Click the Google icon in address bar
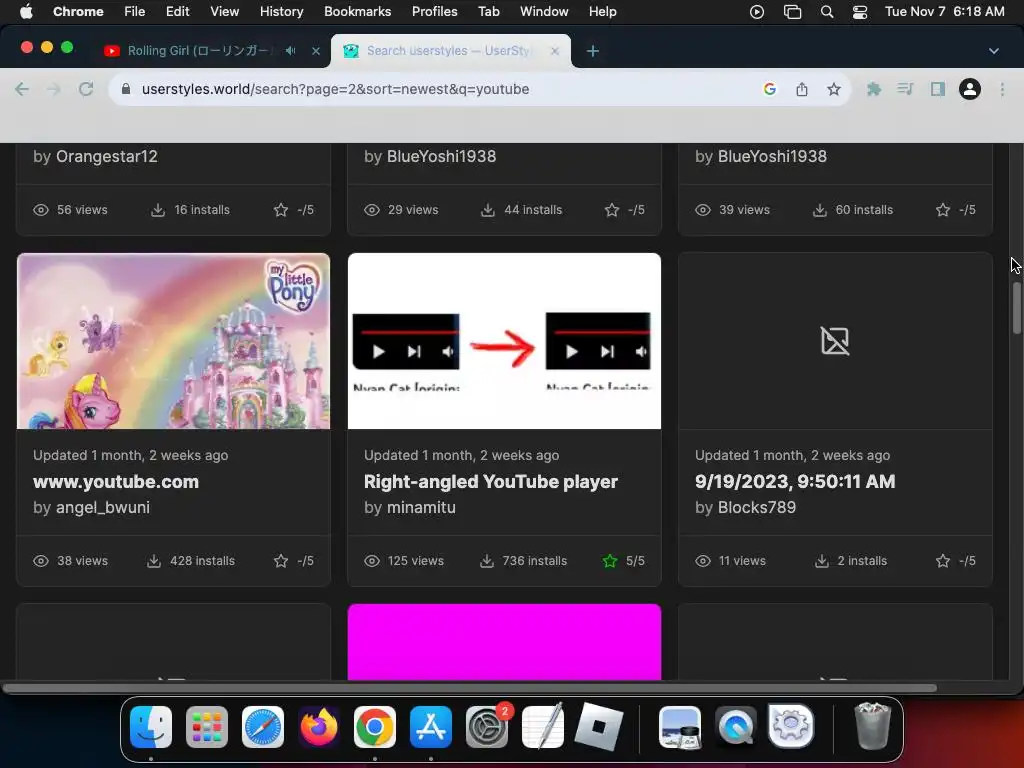This screenshot has height=768, width=1024. (770, 89)
